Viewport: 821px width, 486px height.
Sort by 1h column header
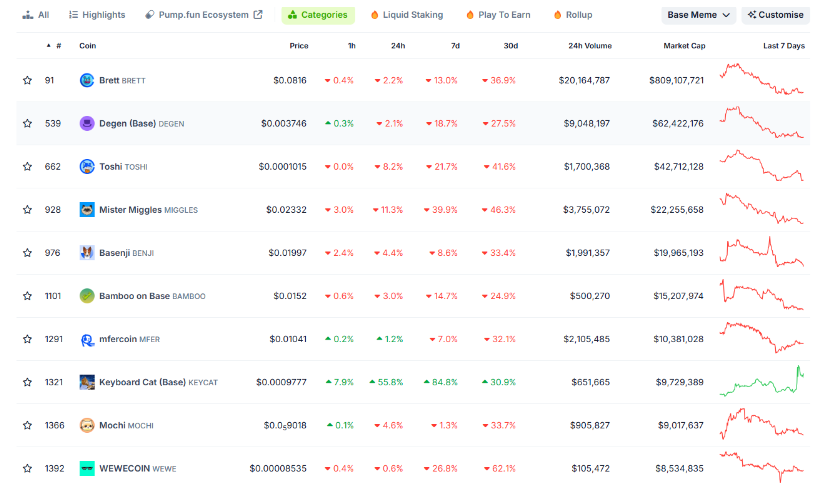click(352, 46)
